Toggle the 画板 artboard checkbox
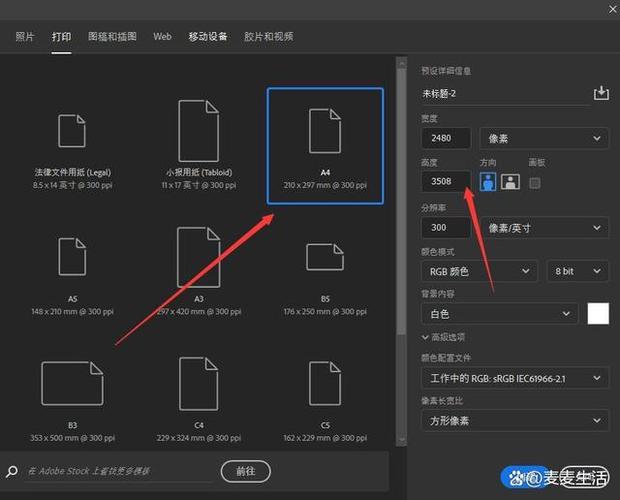This screenshot has width=620, height=500. click(535, 183)
